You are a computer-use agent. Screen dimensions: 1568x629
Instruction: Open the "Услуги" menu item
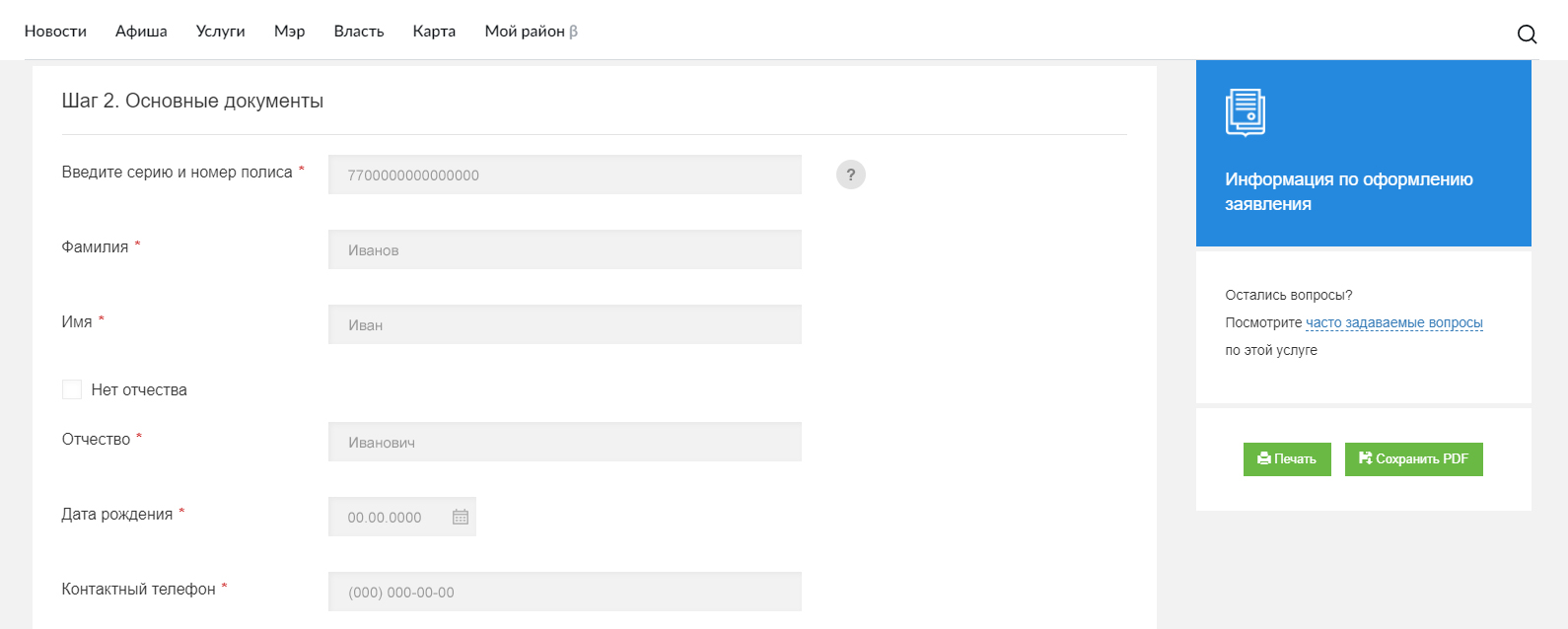pos(220,32)
